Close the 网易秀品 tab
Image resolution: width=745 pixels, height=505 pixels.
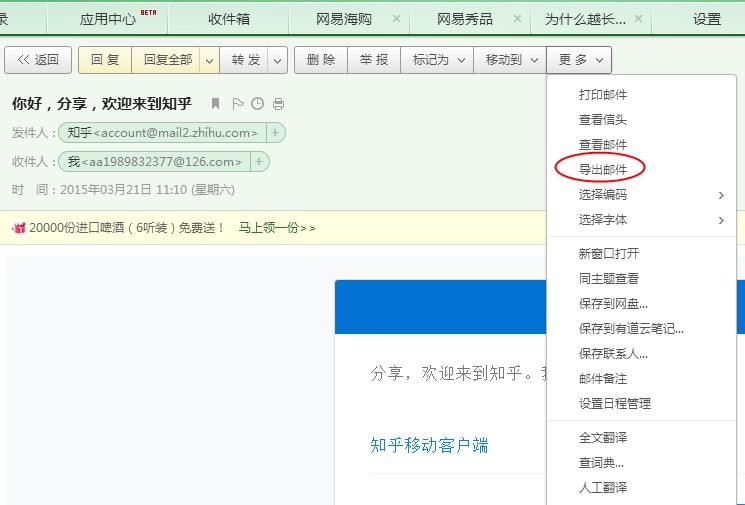click(x=517, y=19)
